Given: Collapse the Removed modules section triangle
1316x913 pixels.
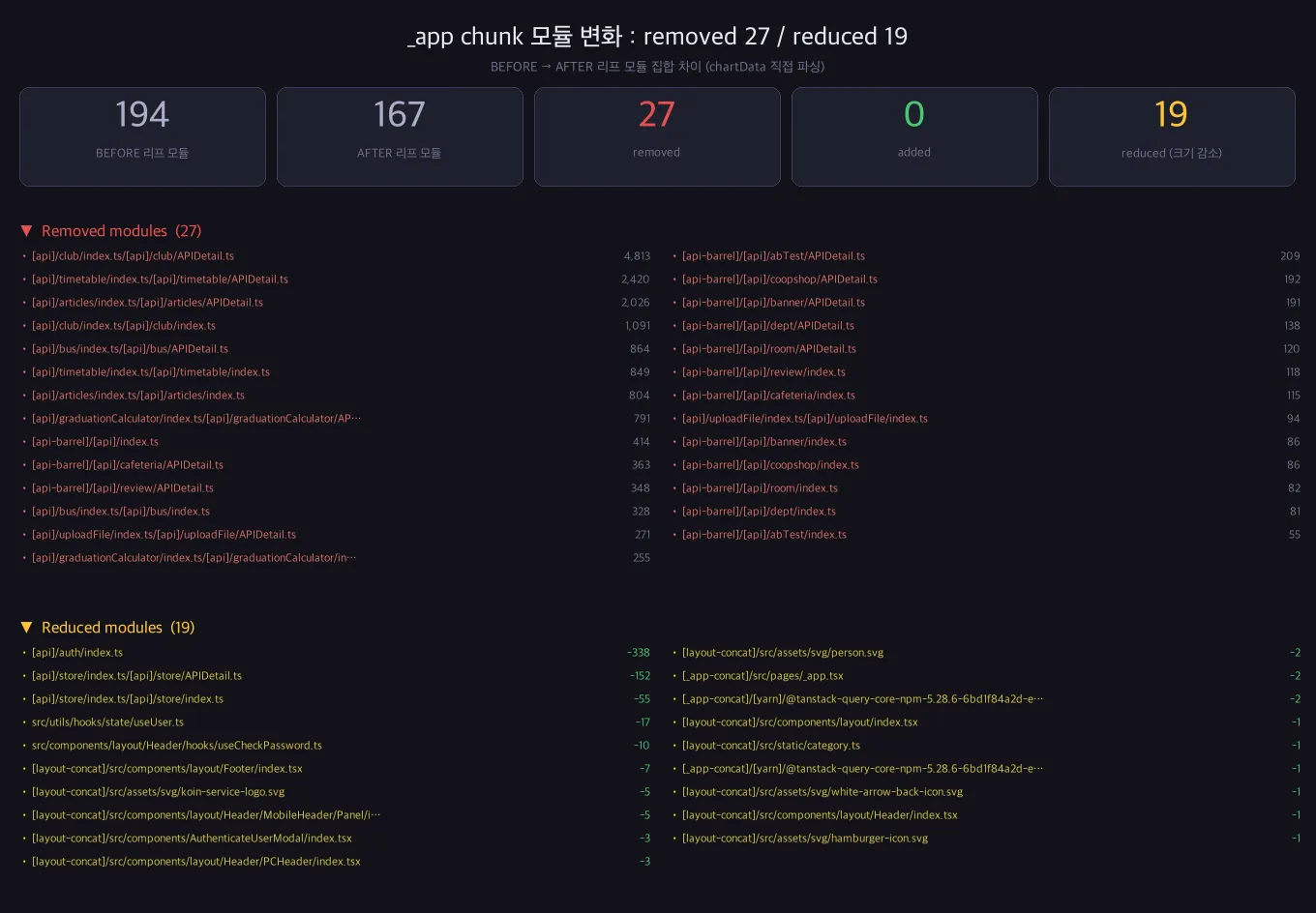Looking at the screenshot, I should pos(26,231).
